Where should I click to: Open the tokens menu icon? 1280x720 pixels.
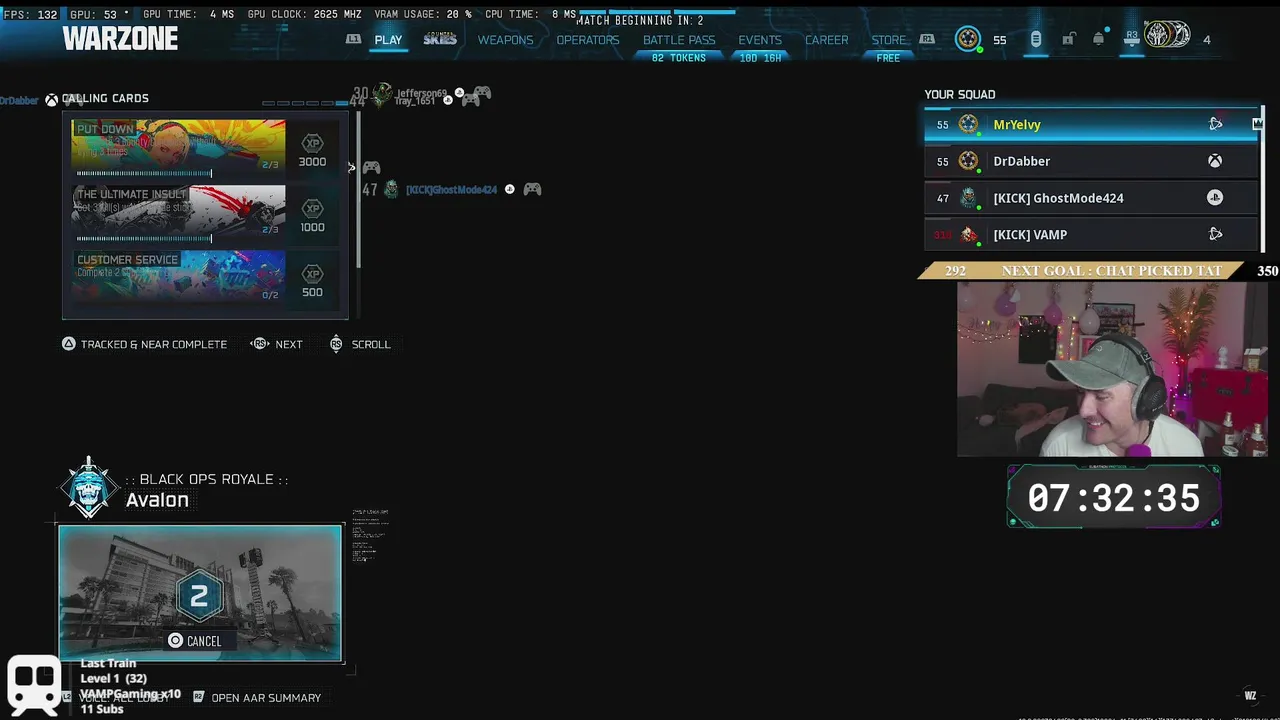(x=1036, y=39)
